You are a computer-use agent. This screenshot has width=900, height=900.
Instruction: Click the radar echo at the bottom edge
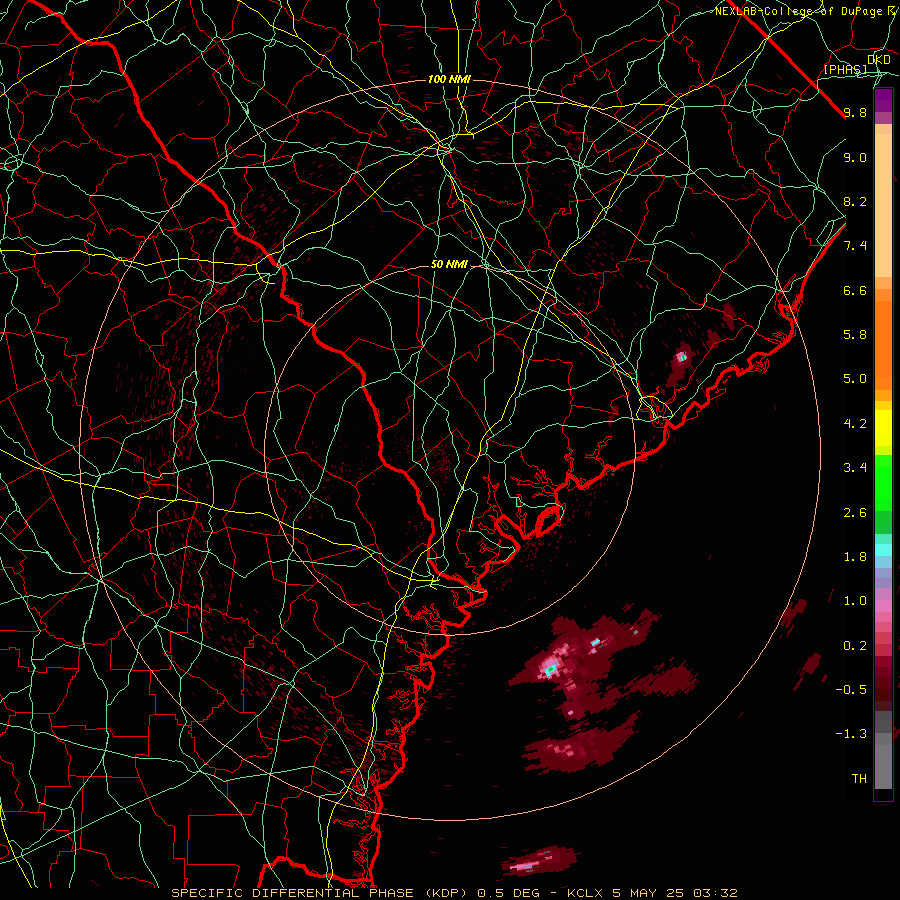(x=538, y=862)
